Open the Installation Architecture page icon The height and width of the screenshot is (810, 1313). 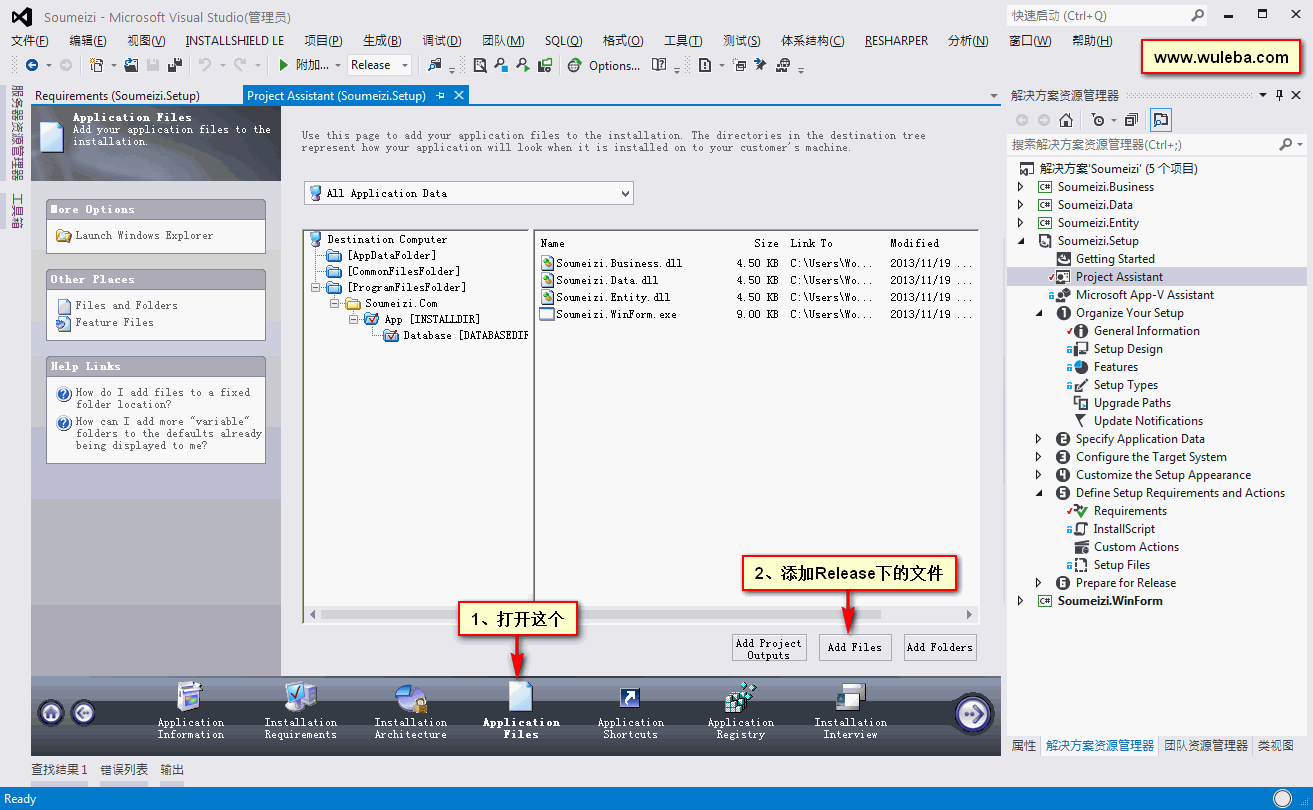point(411,697)
